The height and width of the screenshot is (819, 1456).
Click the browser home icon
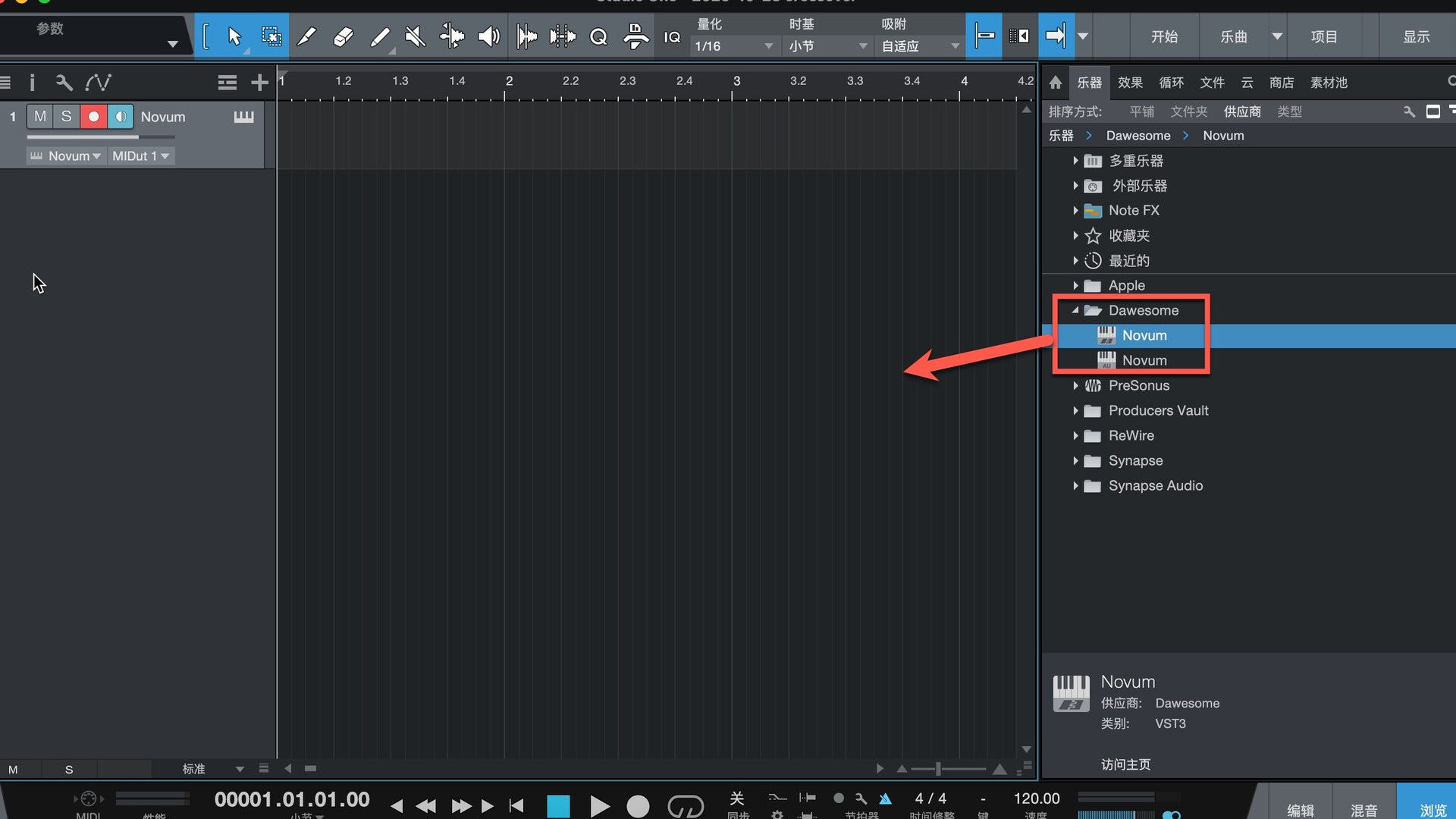click(1055, 82)
